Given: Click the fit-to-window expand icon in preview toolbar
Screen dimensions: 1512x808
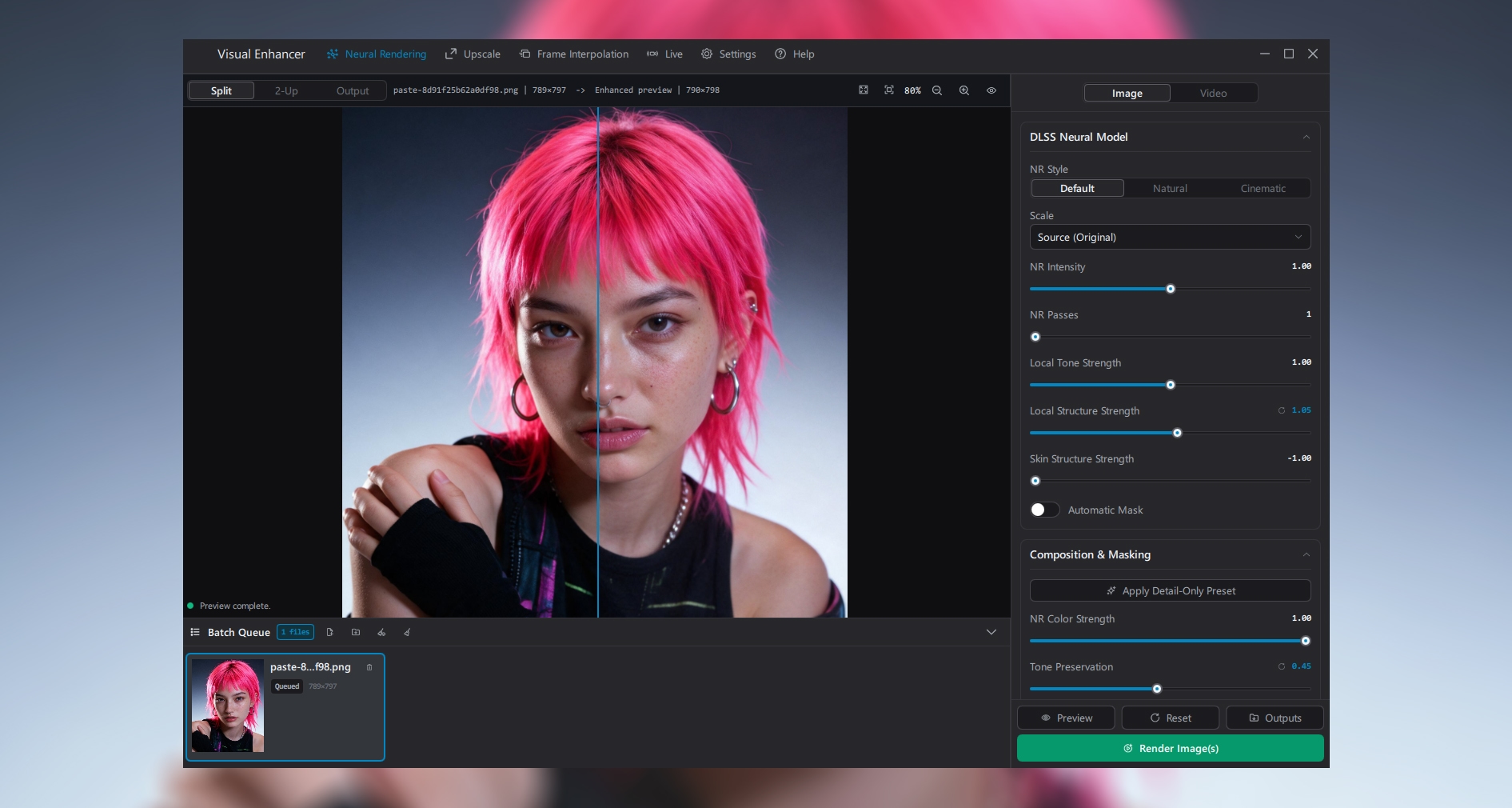Looking at the screenshot, I should [864, 90].
